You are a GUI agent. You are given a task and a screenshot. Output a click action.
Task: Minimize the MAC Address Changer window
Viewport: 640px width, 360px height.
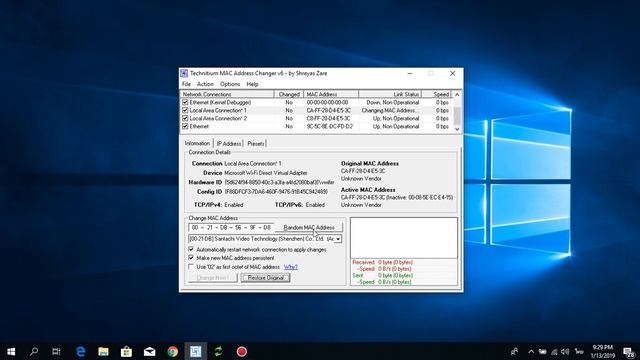410,73
